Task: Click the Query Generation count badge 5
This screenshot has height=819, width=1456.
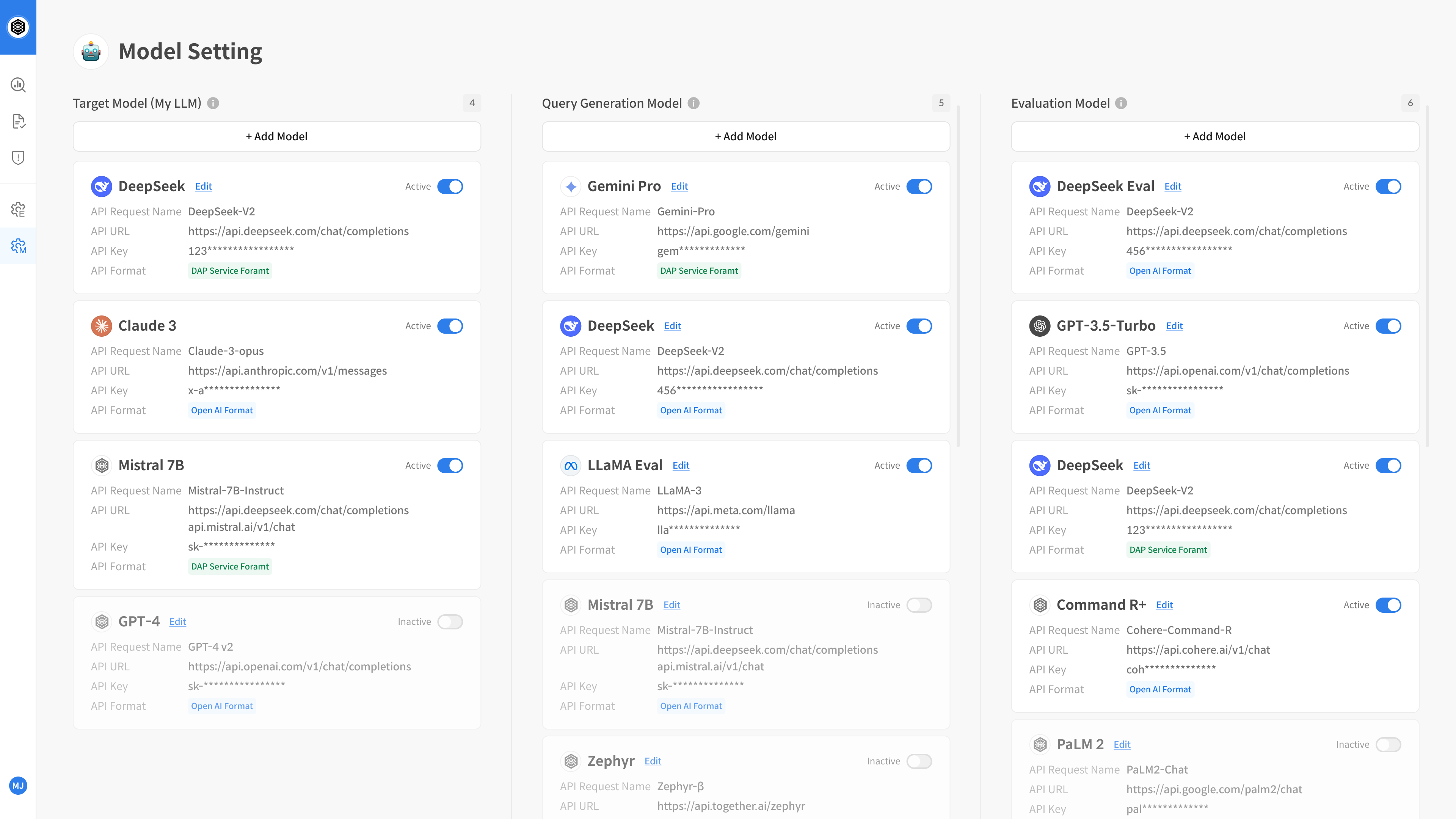Action: pos(941,103)
